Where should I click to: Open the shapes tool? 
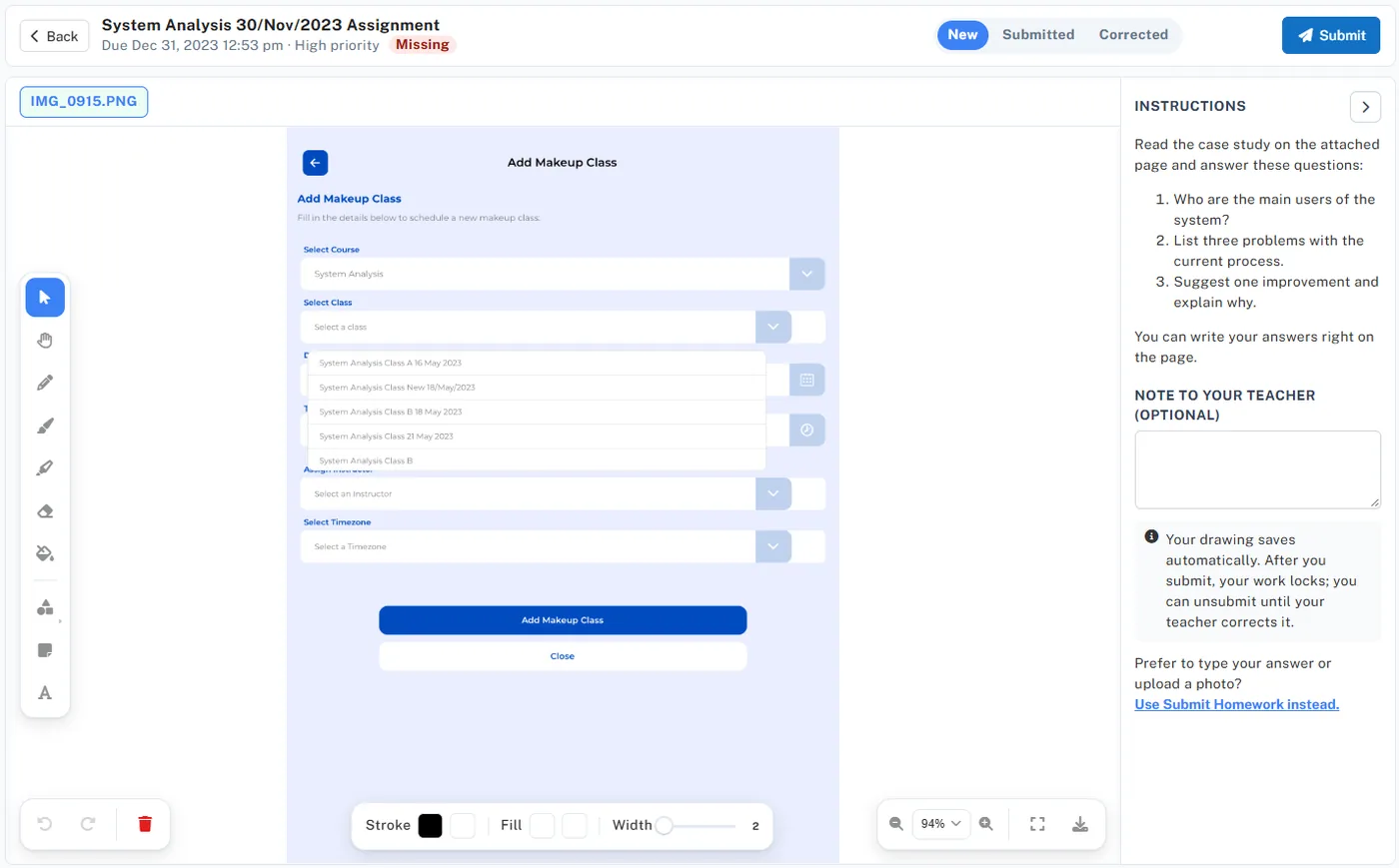point(45,607)
